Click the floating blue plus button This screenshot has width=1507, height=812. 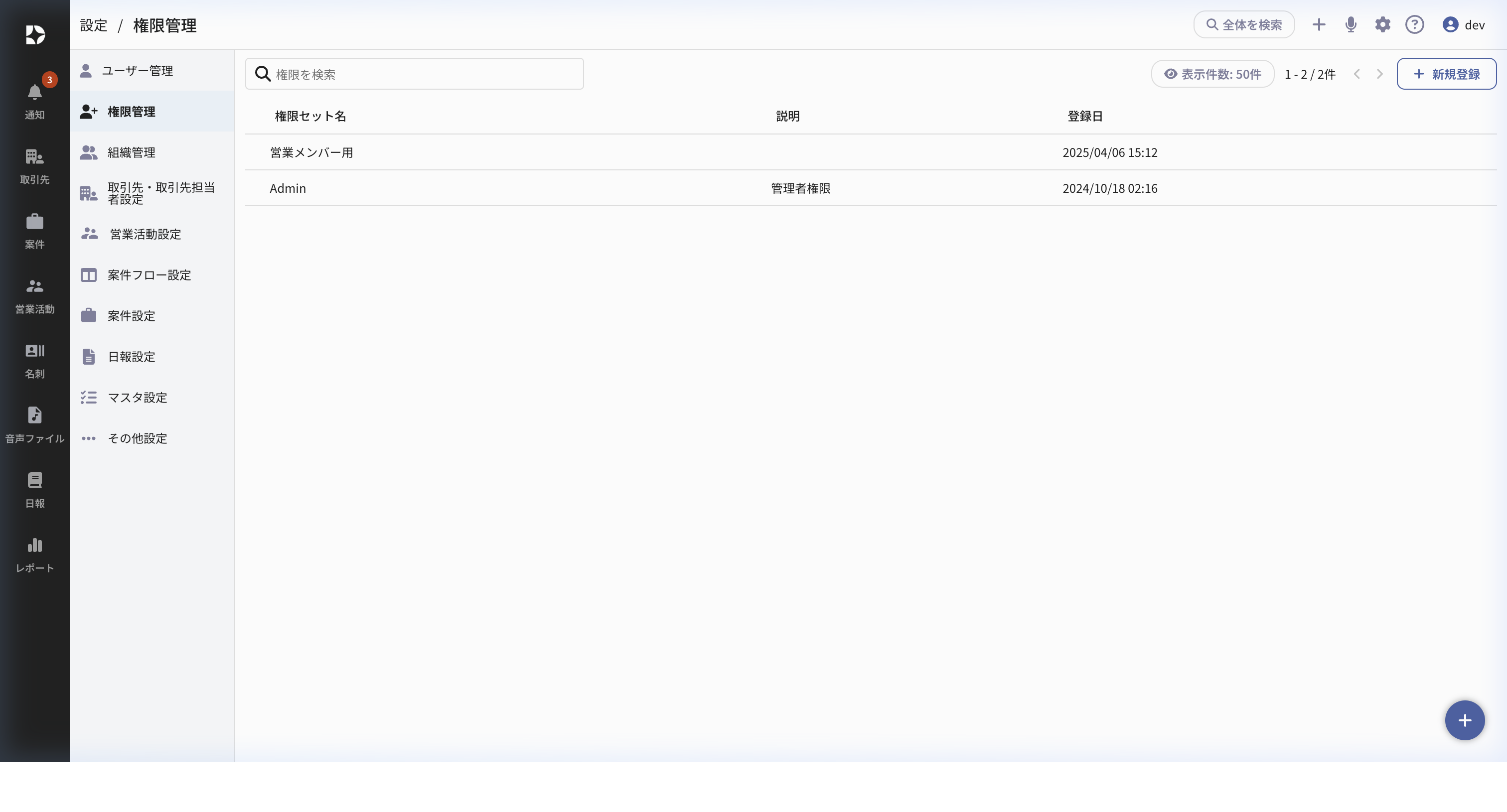pyautogui.click(x=1464, y=720)
